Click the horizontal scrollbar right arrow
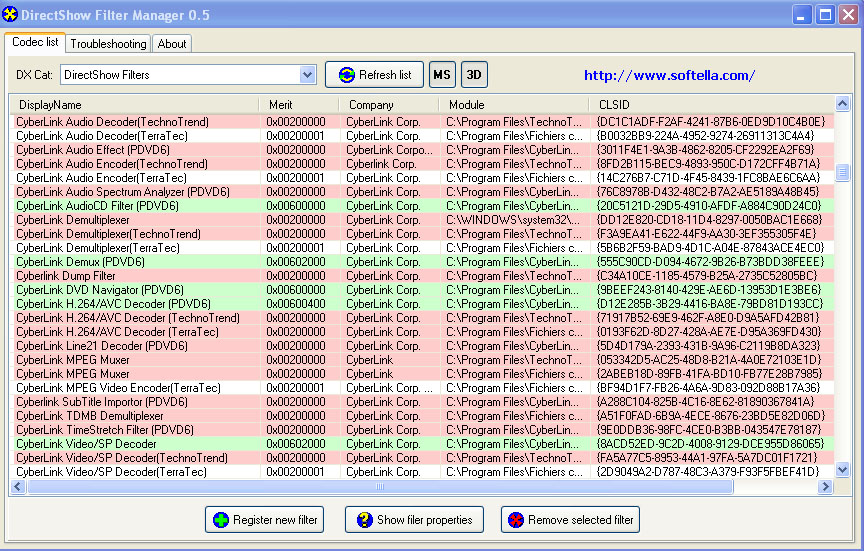 [x=825, y=487]
